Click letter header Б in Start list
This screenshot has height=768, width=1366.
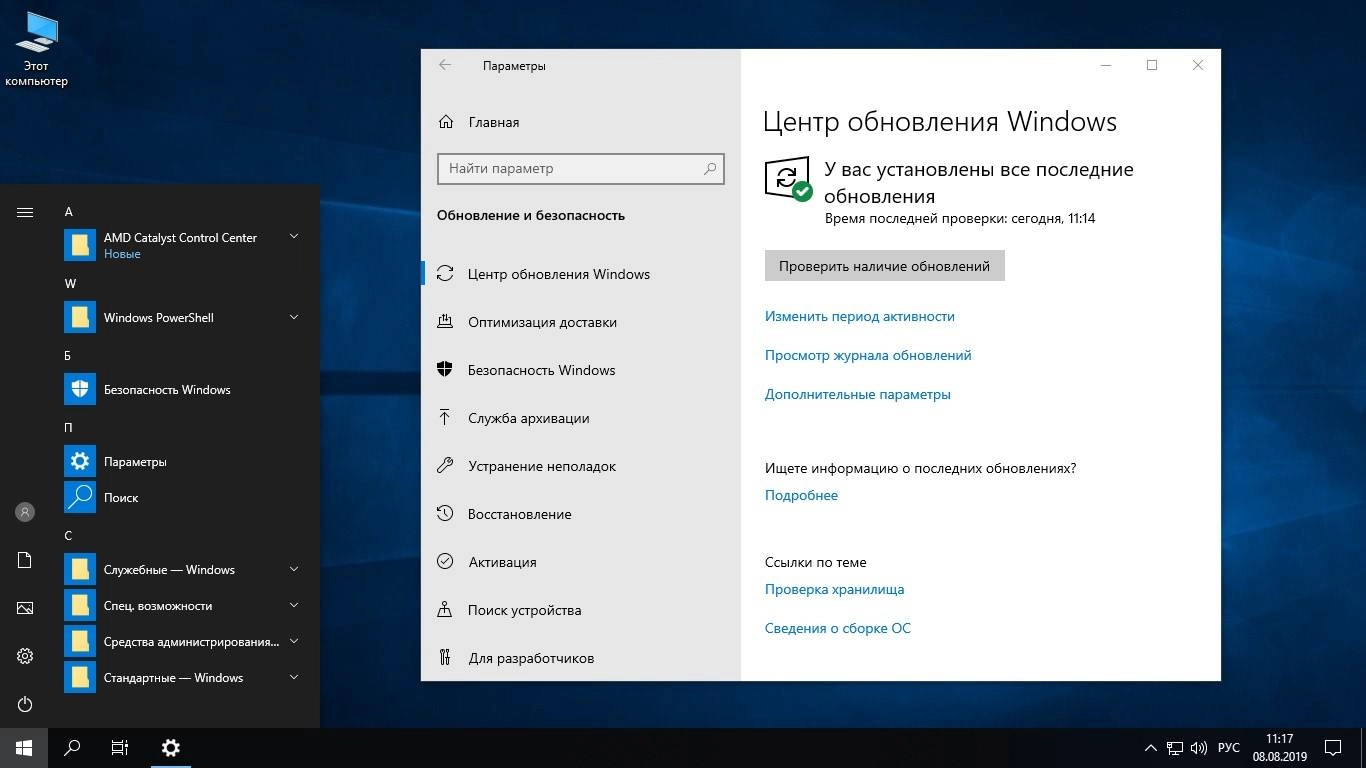click(68, 356)
